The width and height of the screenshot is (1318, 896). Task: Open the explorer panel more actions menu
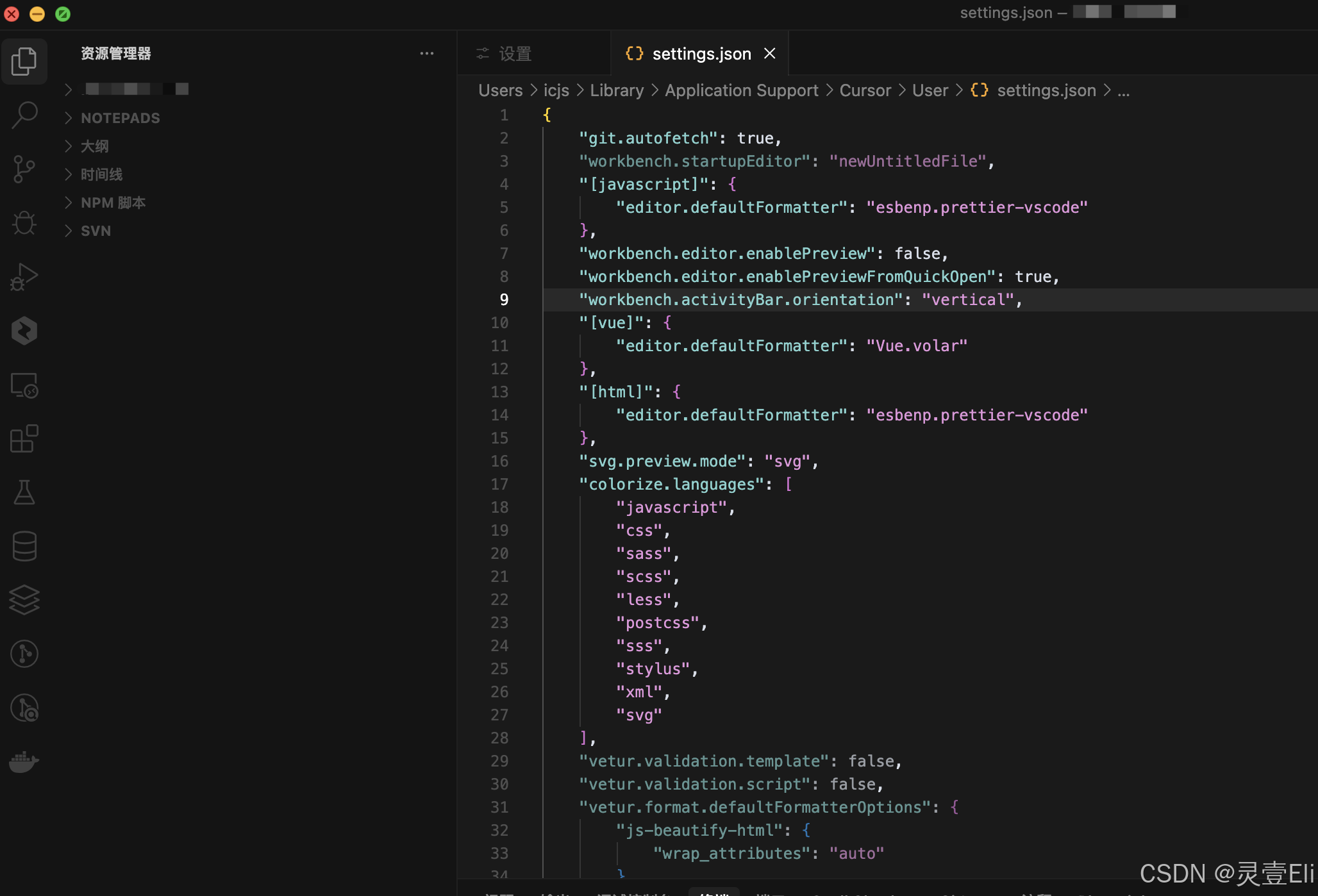point(427,54)
